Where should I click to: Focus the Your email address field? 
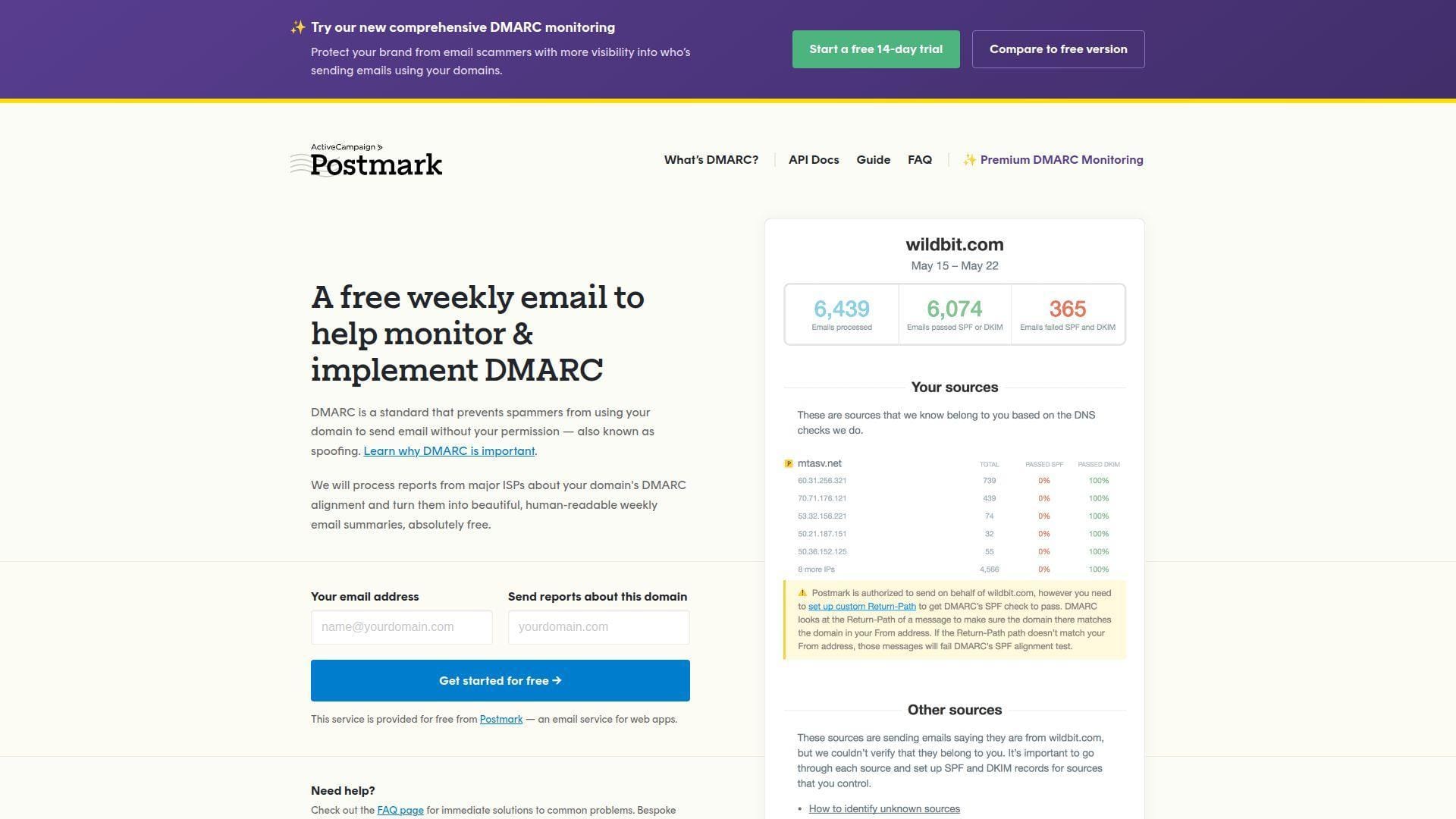tap(402, 627)
